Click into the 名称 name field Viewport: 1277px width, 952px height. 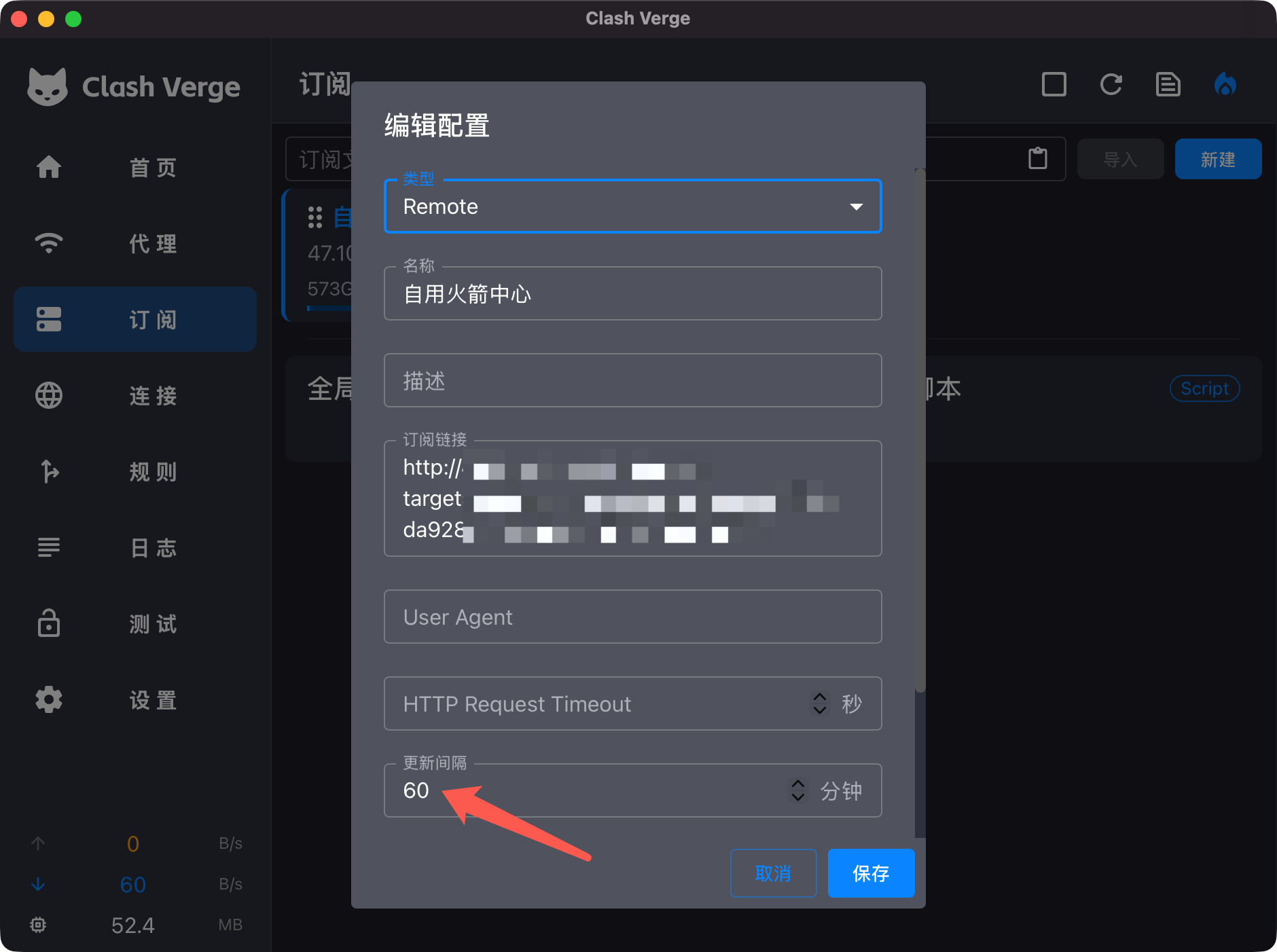[632, 294]
